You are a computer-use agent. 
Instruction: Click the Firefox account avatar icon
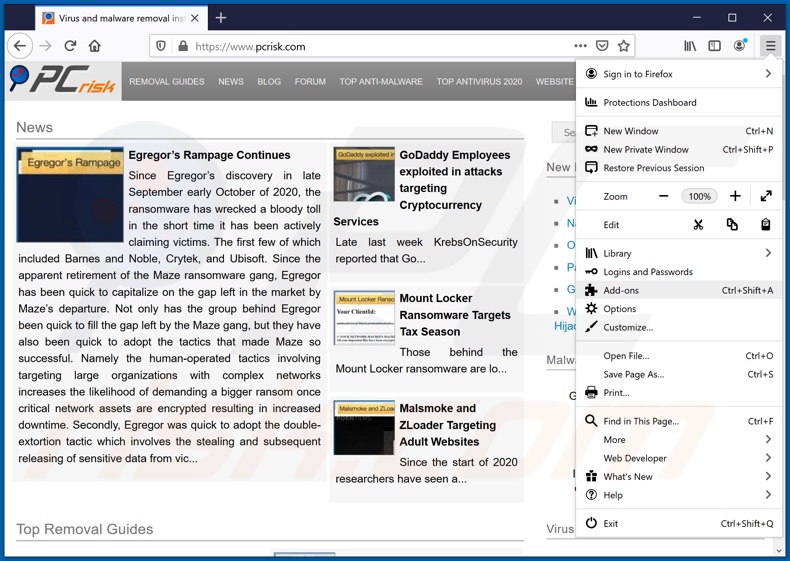click(740, 46)
